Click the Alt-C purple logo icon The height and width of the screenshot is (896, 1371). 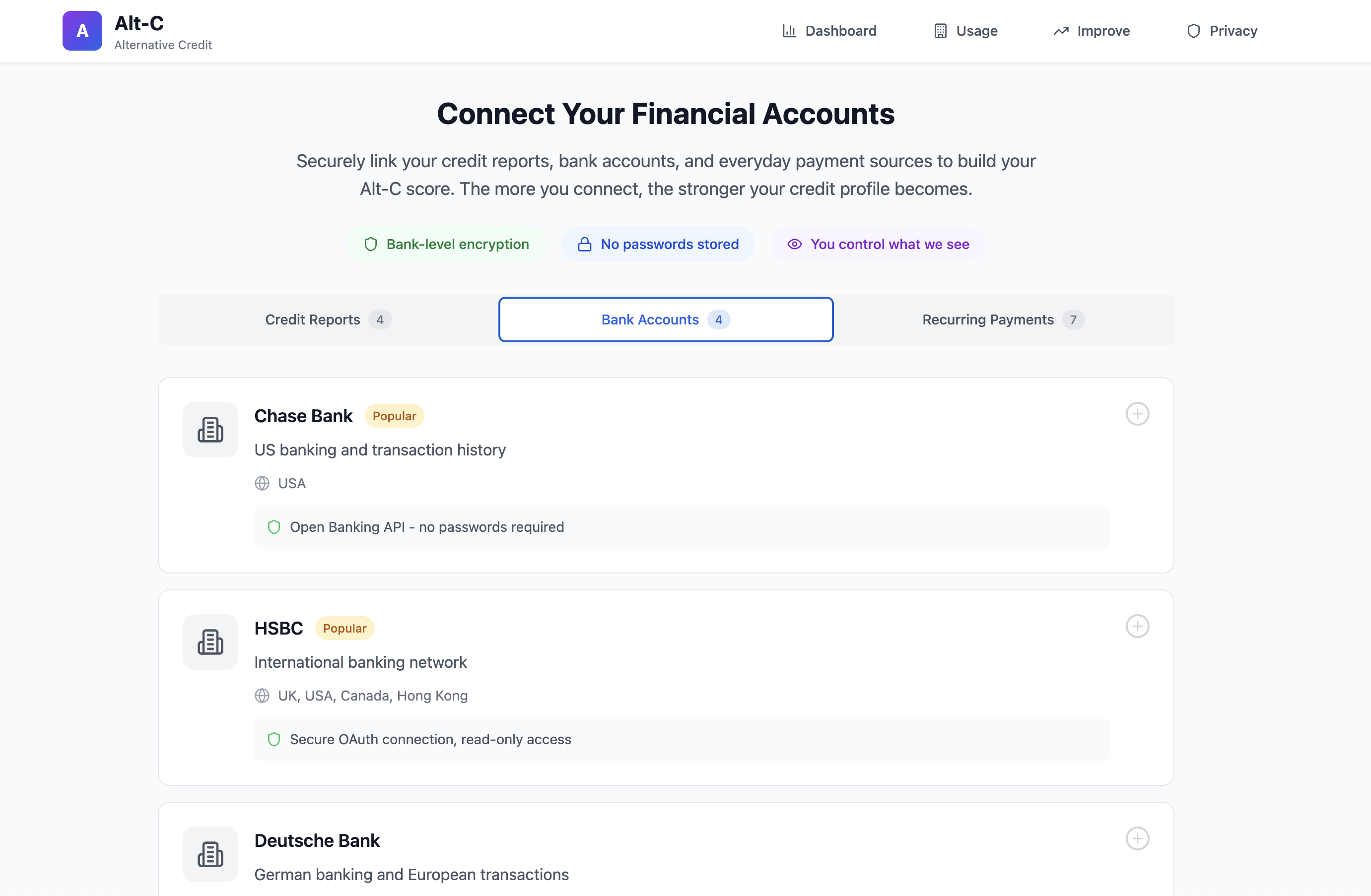(82, 31)
